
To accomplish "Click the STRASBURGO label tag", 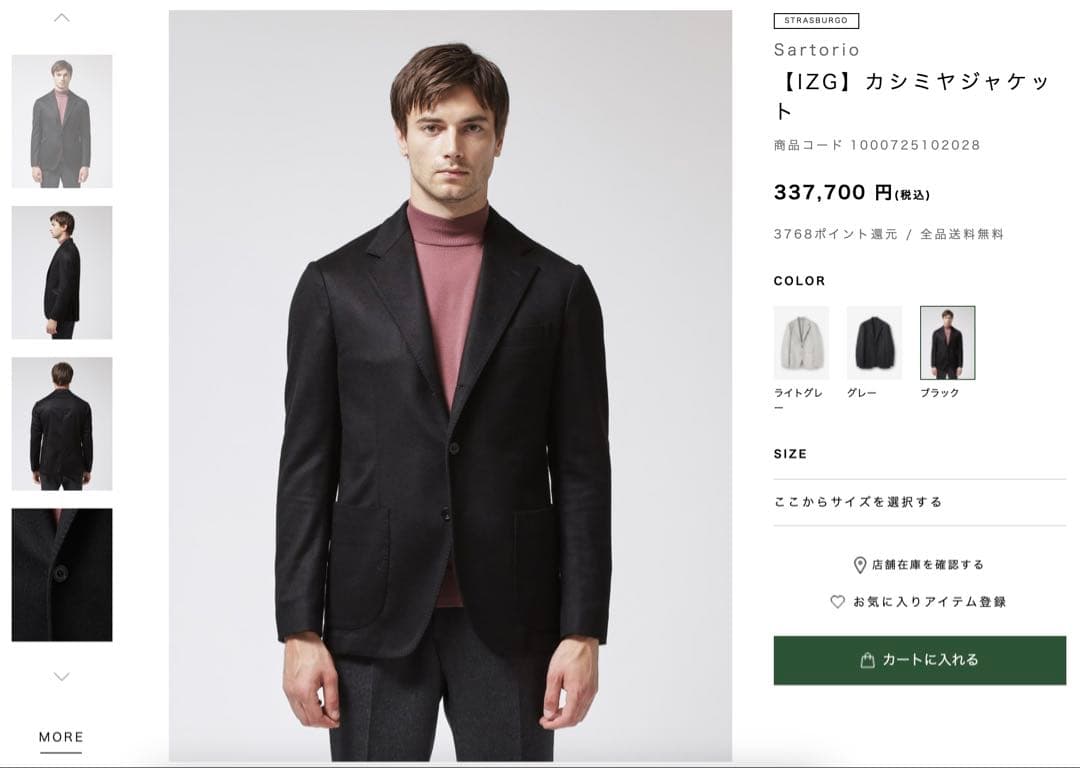I will pyautogui.click(x=816, y=20).
